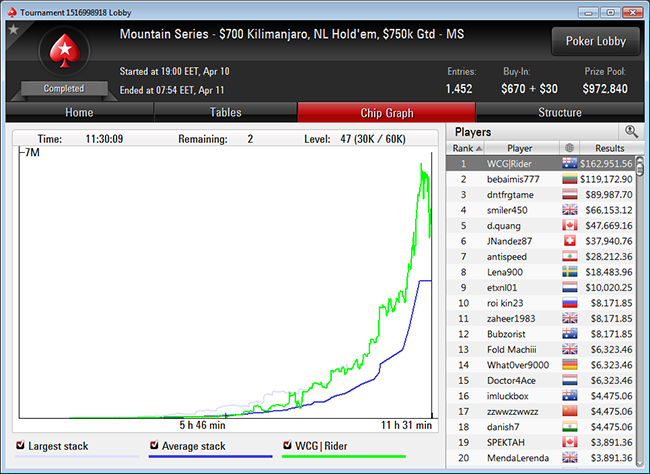Open the Poker Lobby button
This screenshot has width=650, height=474.
596,41
